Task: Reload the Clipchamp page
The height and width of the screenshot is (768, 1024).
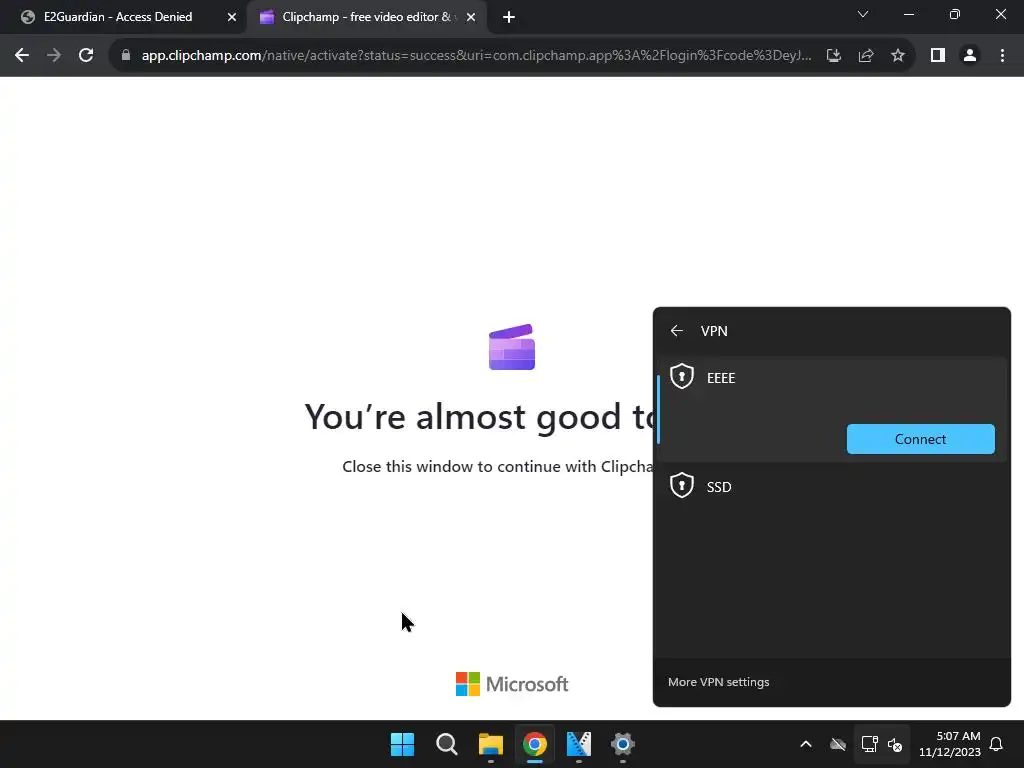Action: tap(86, 56)
